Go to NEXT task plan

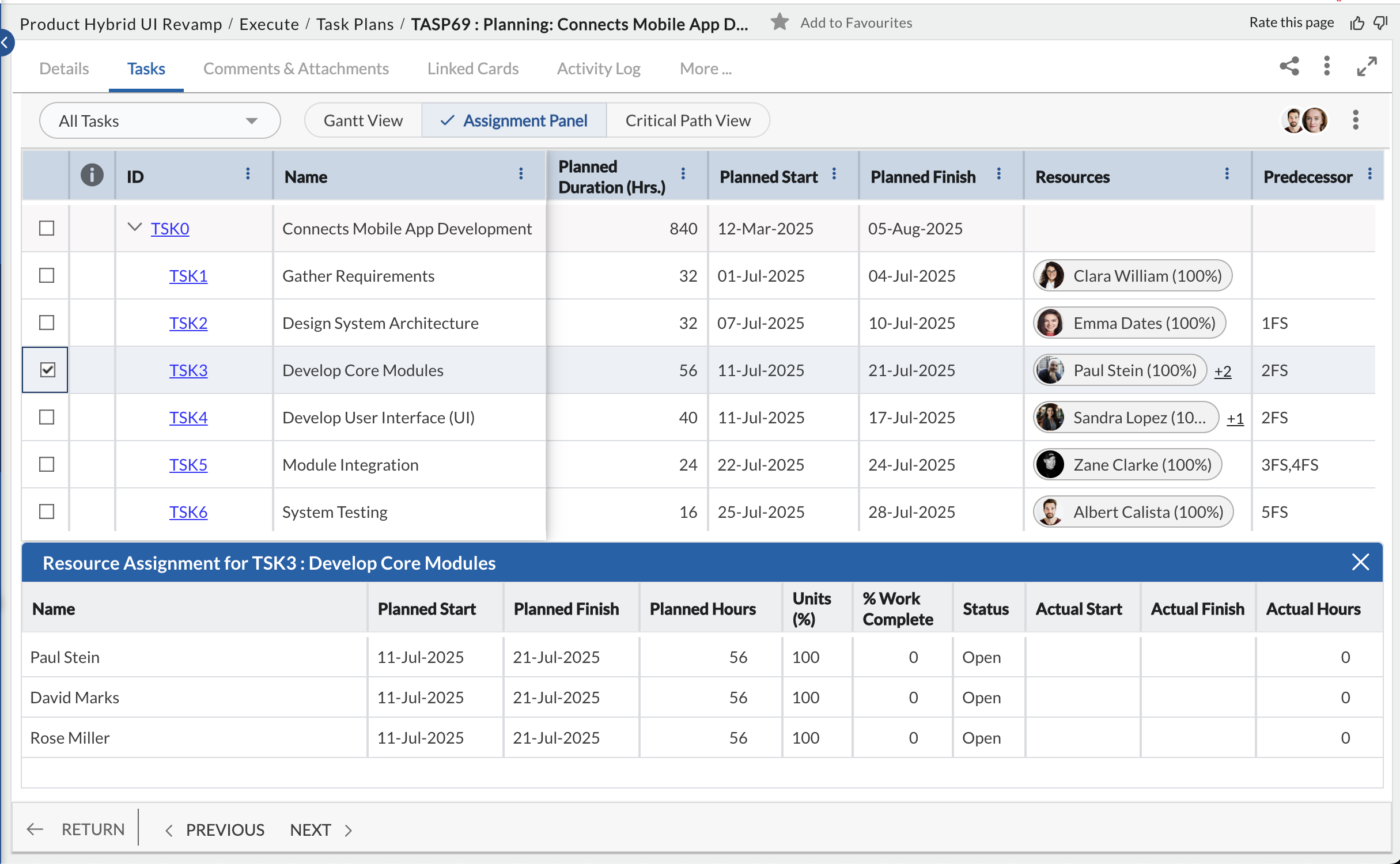321,830
